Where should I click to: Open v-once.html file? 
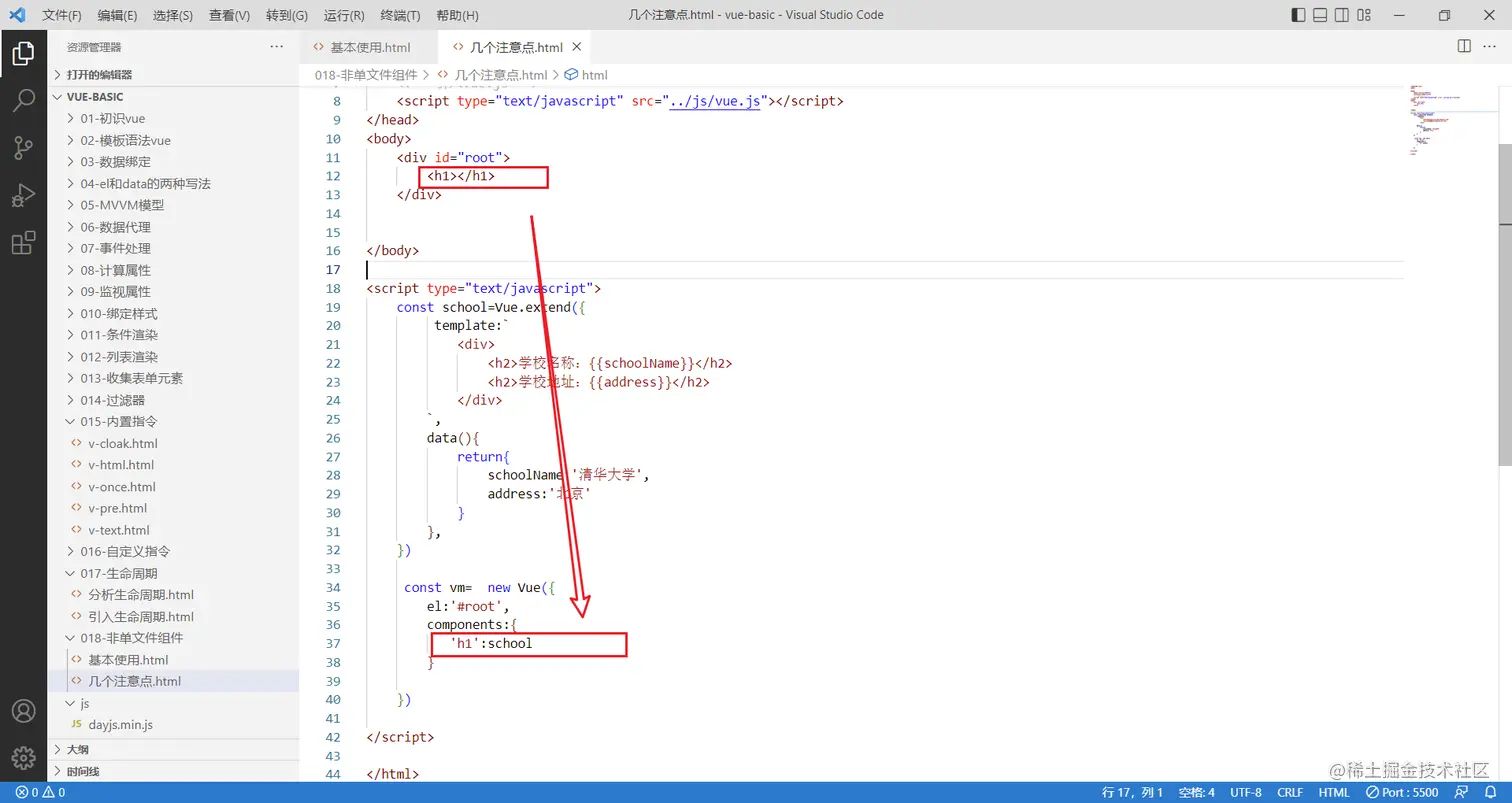[173, 487]
